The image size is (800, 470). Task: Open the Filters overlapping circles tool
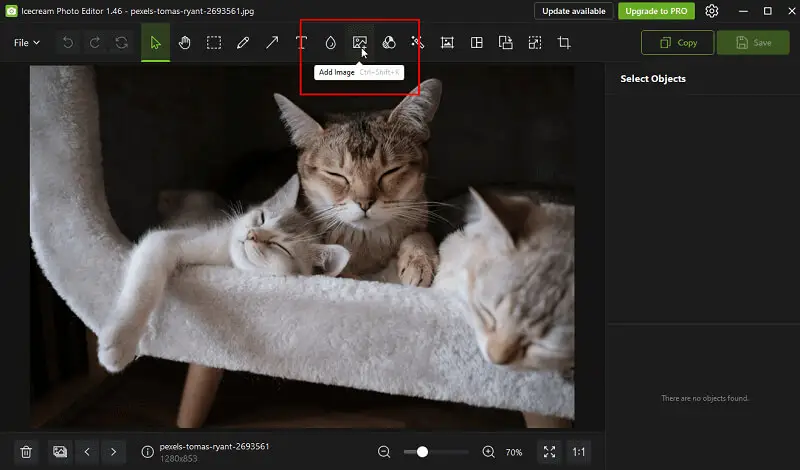point(389,43)
